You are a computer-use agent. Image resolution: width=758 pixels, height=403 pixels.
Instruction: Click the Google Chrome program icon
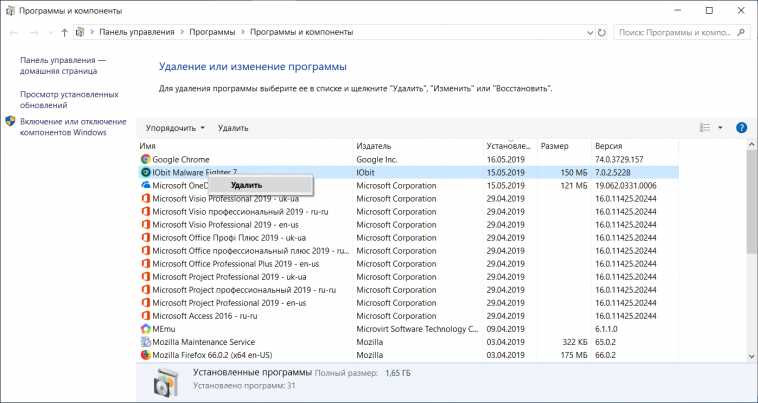coord(146,159)
